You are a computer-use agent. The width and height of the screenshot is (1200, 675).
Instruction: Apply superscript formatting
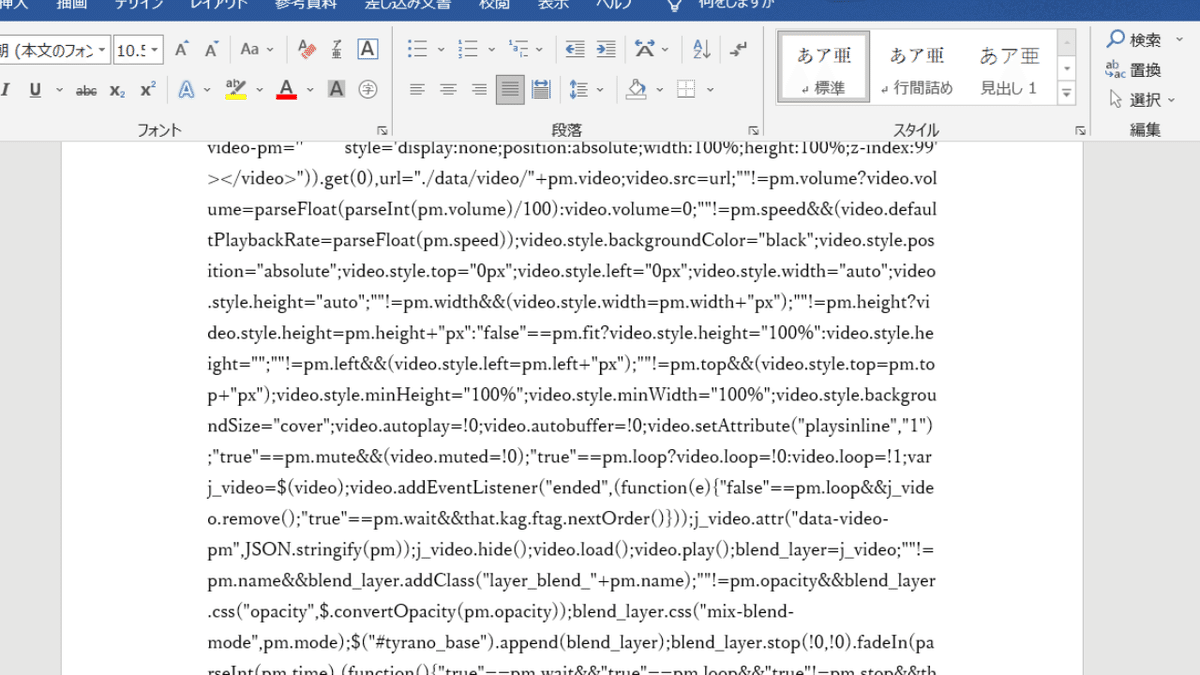click(147, 90)
